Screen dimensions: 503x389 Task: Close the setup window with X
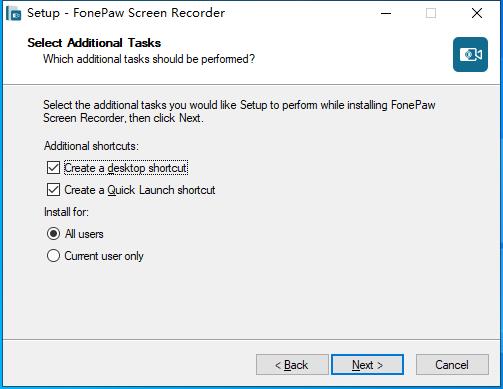click(x=477, y=13)
